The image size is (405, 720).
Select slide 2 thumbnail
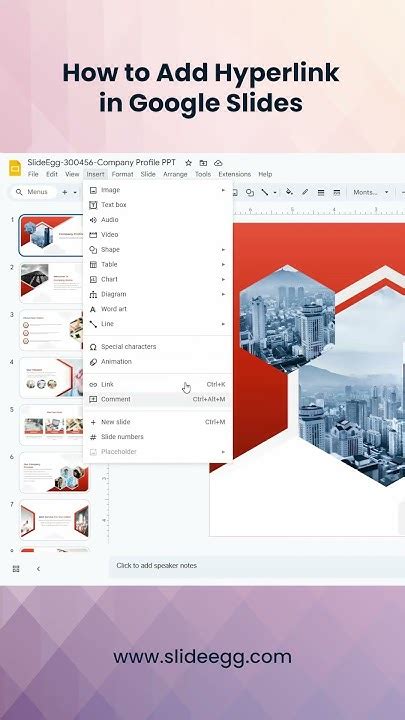tap(51, 283)
